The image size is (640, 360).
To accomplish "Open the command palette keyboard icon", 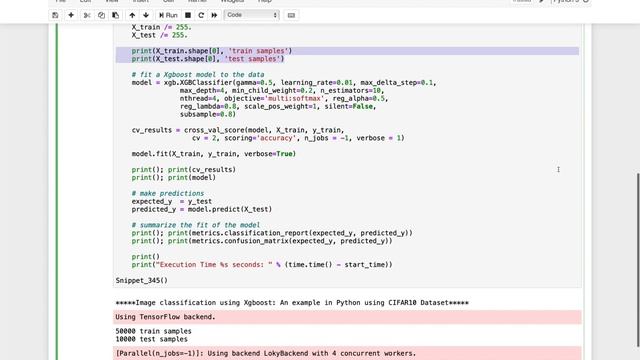I will coord(291,15).
